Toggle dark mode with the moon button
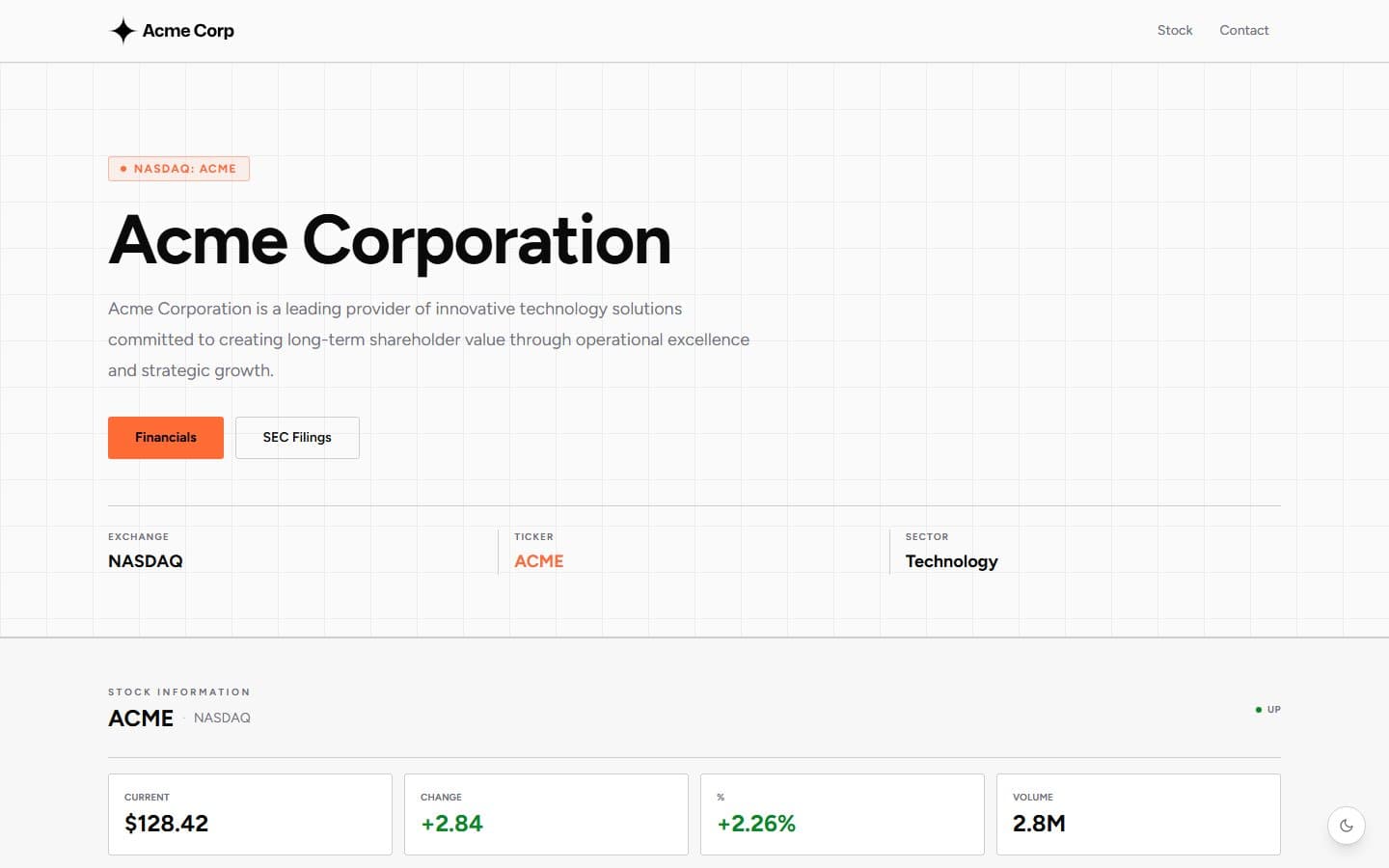1389x868 pixels. click(1347, 826)
